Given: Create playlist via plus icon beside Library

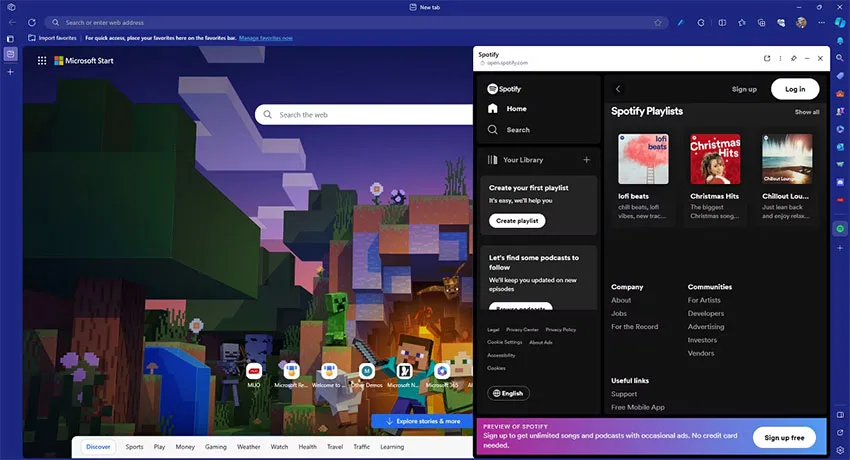Looking at the screenshot, I should [586, 160].
